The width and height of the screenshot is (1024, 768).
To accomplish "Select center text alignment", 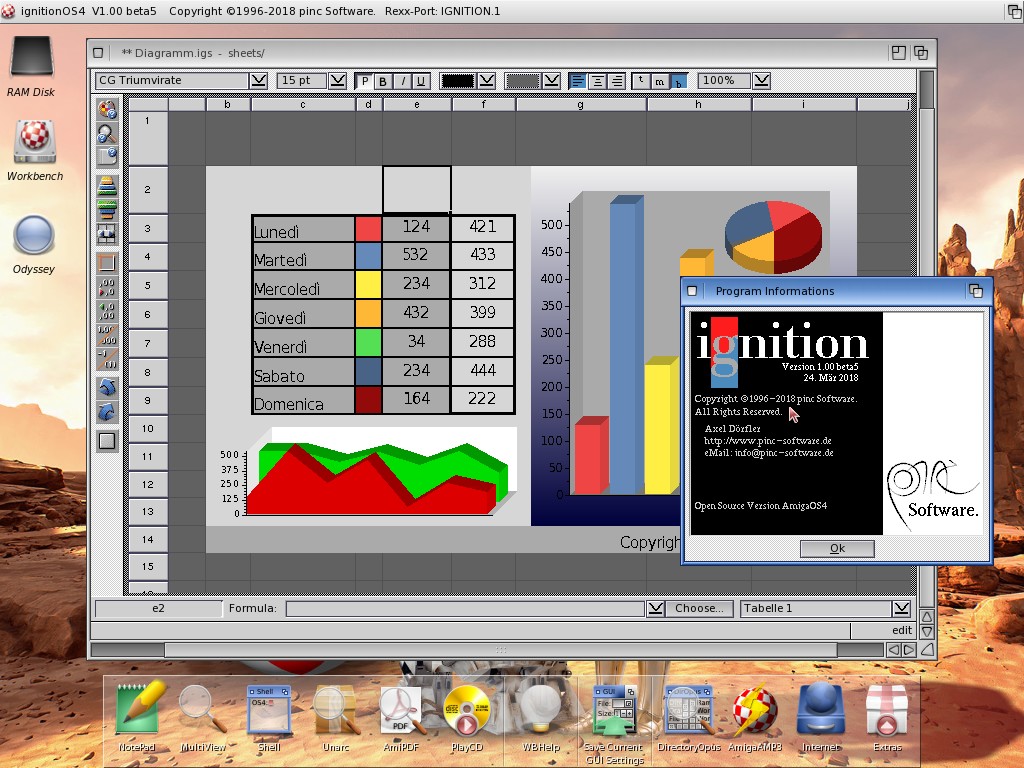I will (597, 81).
